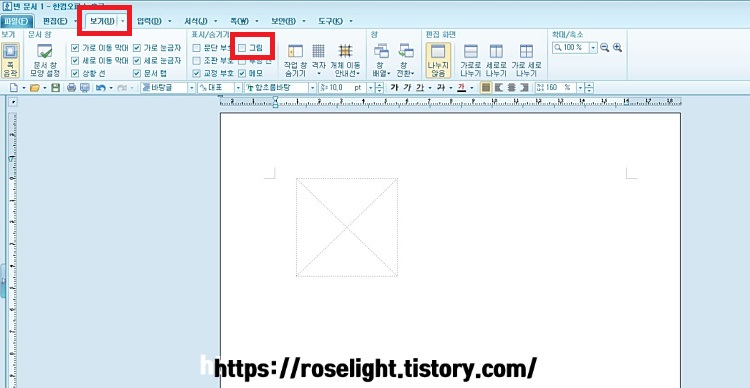Open the 쪽(W) menu
Viewport: 750px width, 388px height.
click(239, 21)
